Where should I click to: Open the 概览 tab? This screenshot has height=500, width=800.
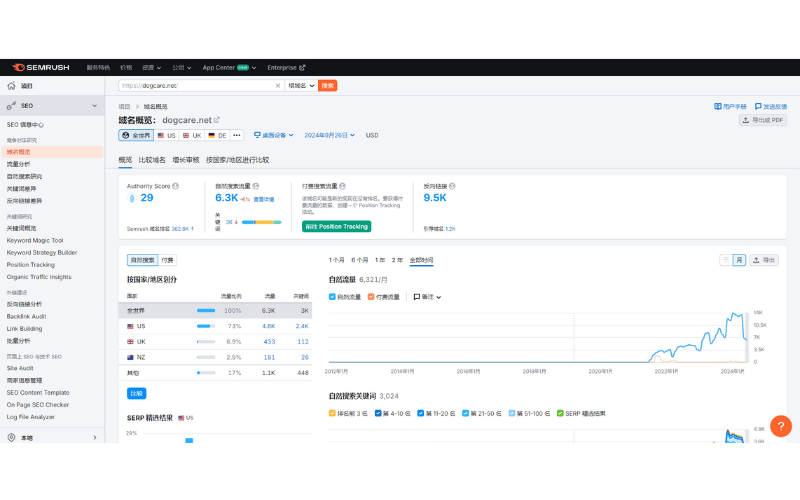point(126,160)
